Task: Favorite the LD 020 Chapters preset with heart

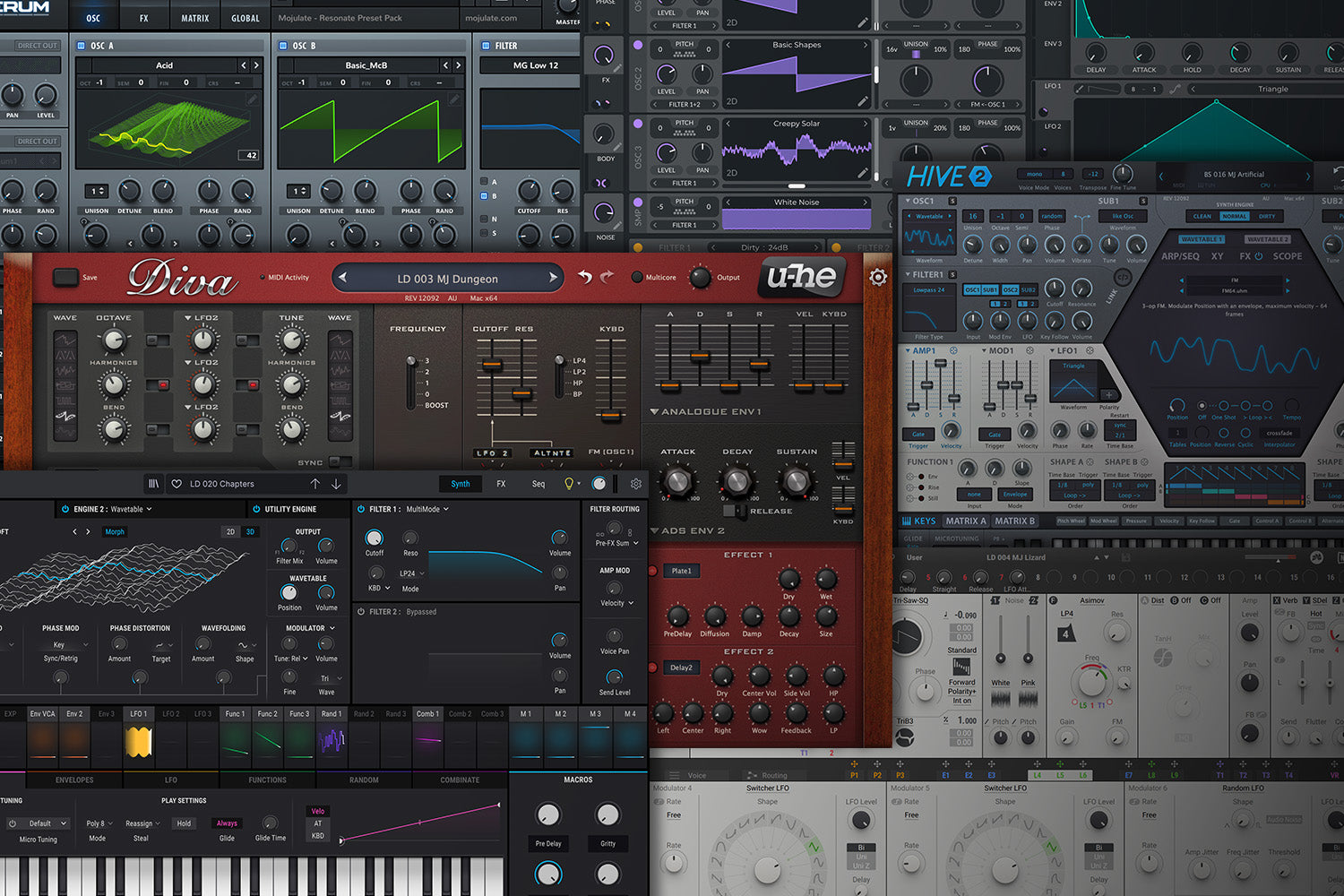Action: tap(177, 484)
